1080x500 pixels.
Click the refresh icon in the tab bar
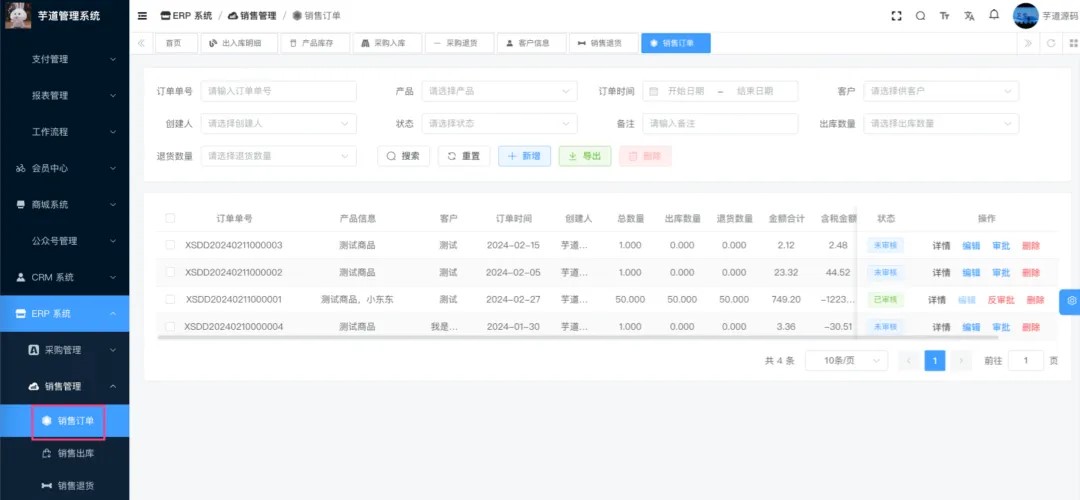(1050, 43)
